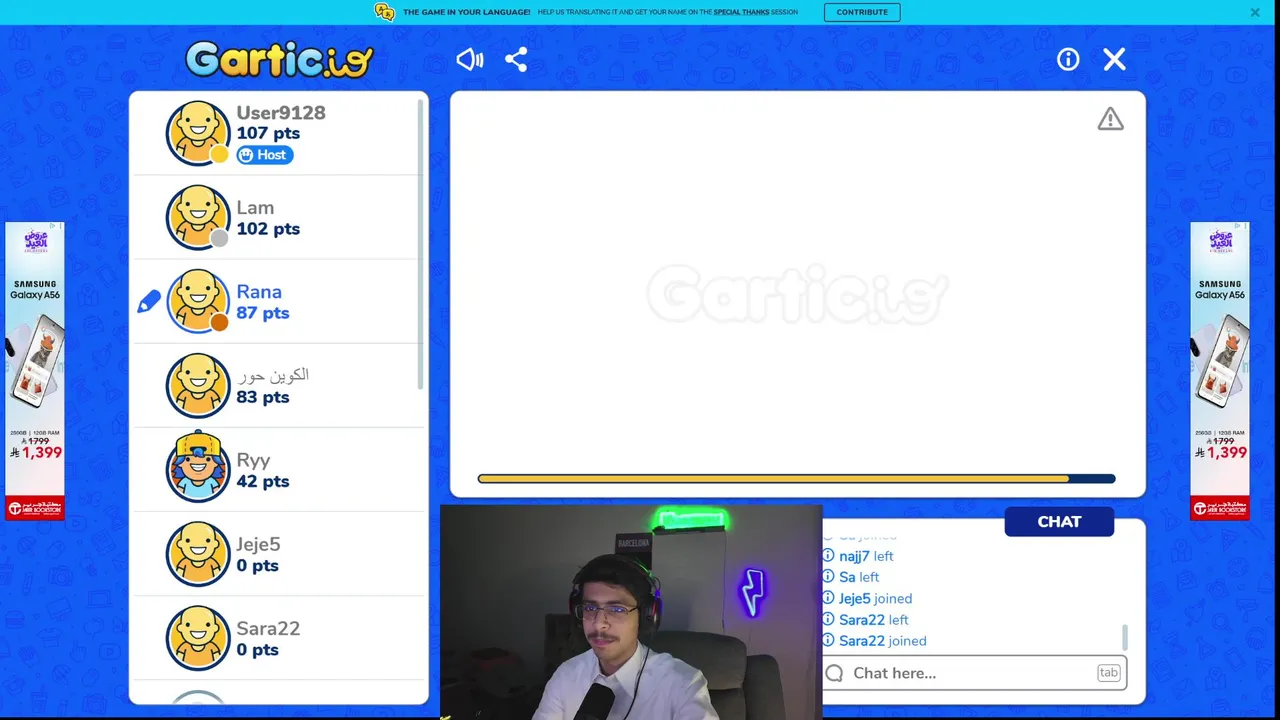Image resolution: width=1280 pixels, height=720 pixels.
Task: Click Rana's player avatar
Action: (x=198, y=301)
